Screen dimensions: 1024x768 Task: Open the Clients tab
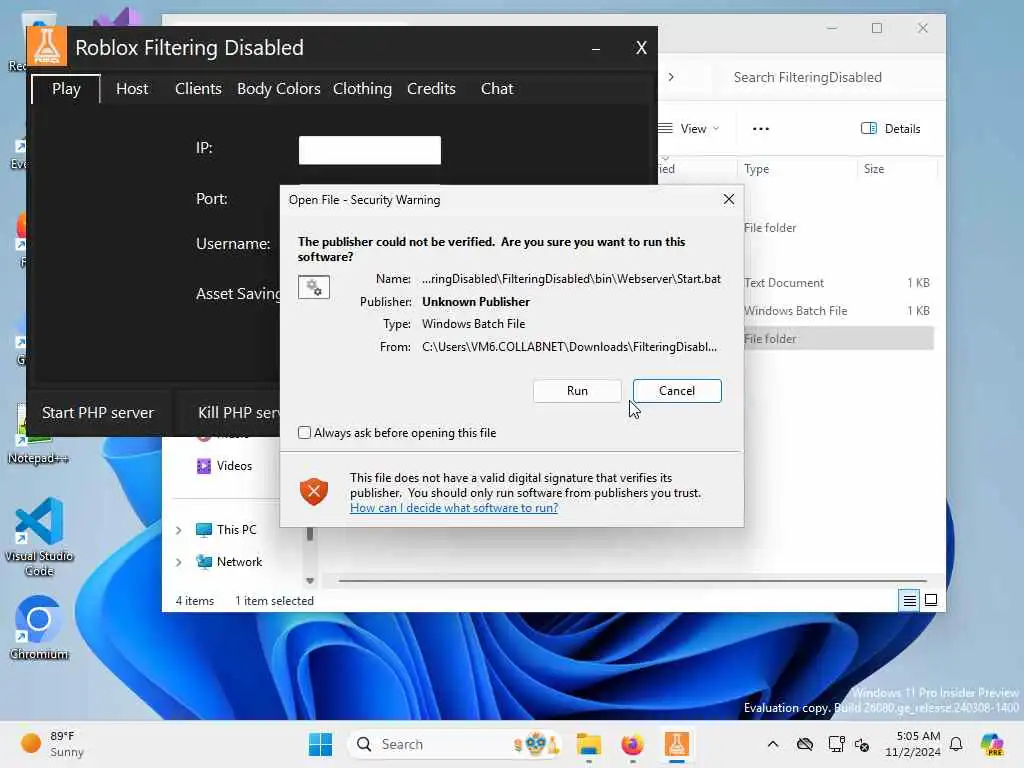coord(198,89)
